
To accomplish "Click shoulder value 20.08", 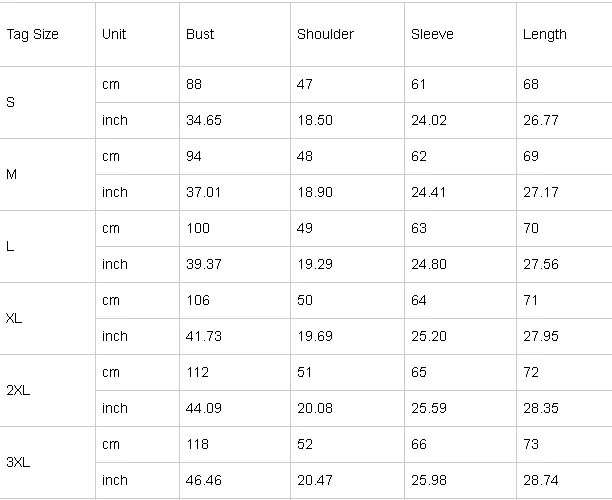I will tap(315, 408).
